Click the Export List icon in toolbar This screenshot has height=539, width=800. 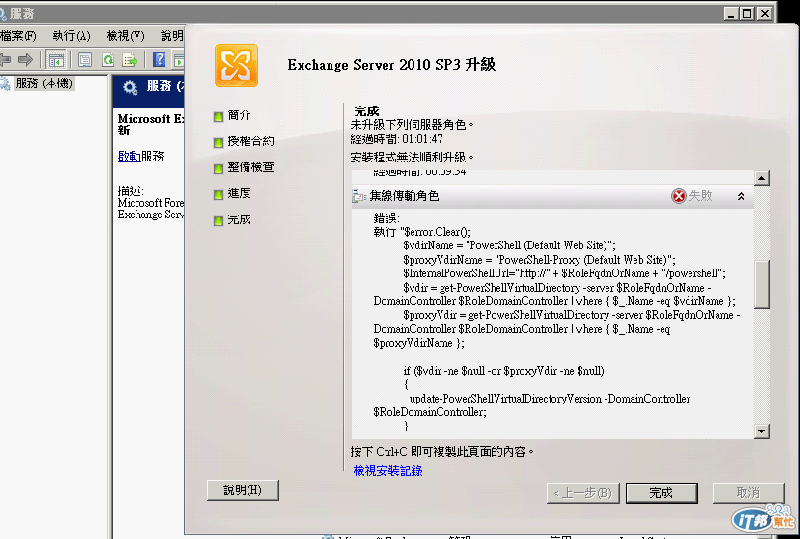pos(130,60)
